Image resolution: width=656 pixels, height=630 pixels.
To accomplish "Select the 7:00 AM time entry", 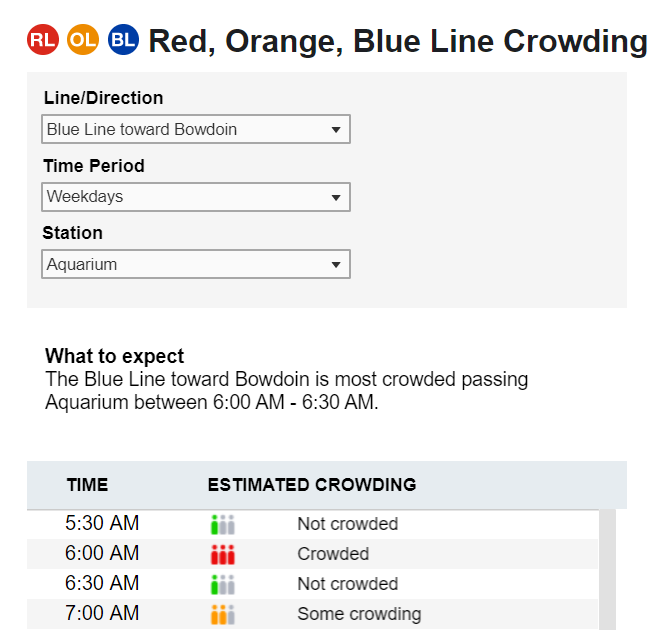I will pyautogui.click(x=102, y=613).
